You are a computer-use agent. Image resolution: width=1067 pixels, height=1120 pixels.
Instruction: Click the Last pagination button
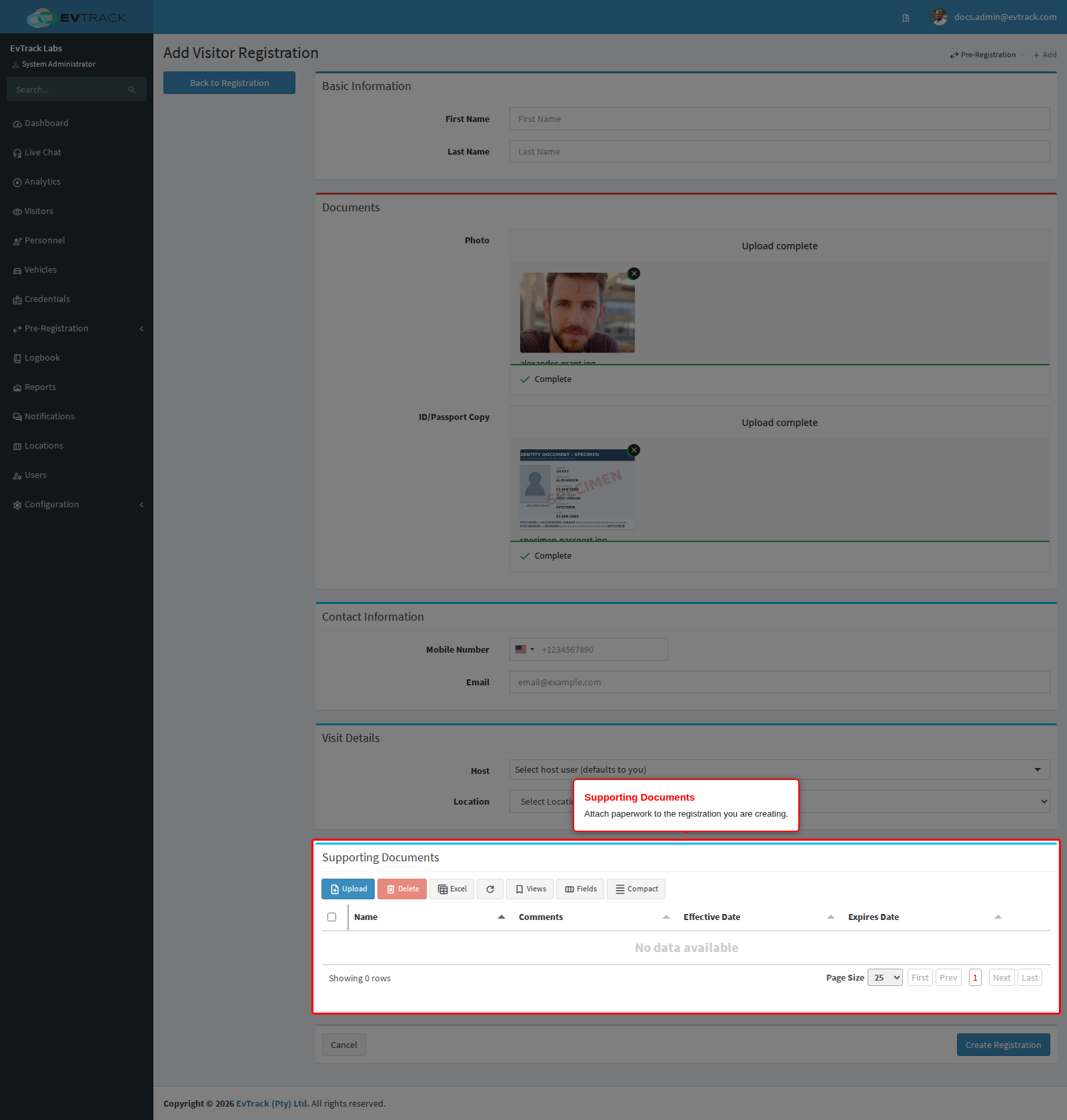click(1030, 977)
